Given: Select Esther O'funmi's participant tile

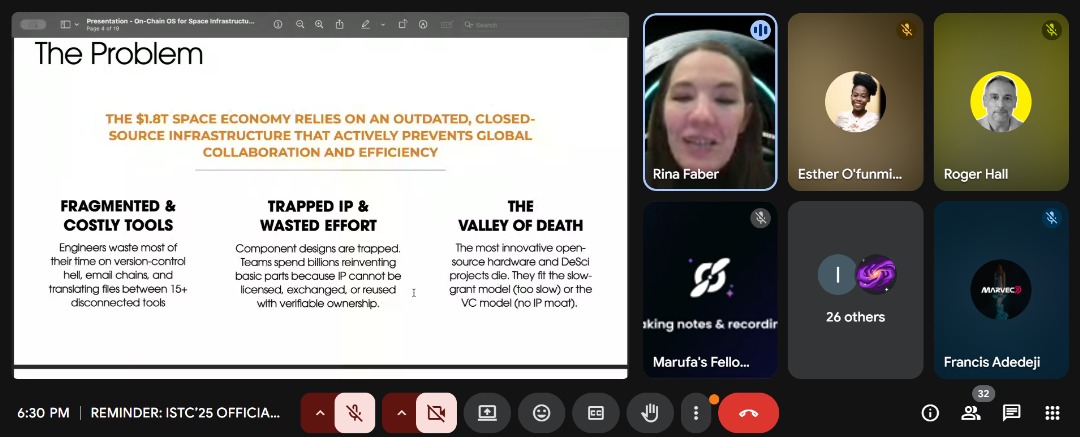Looking at the screenshot, I should click(855, 102).
